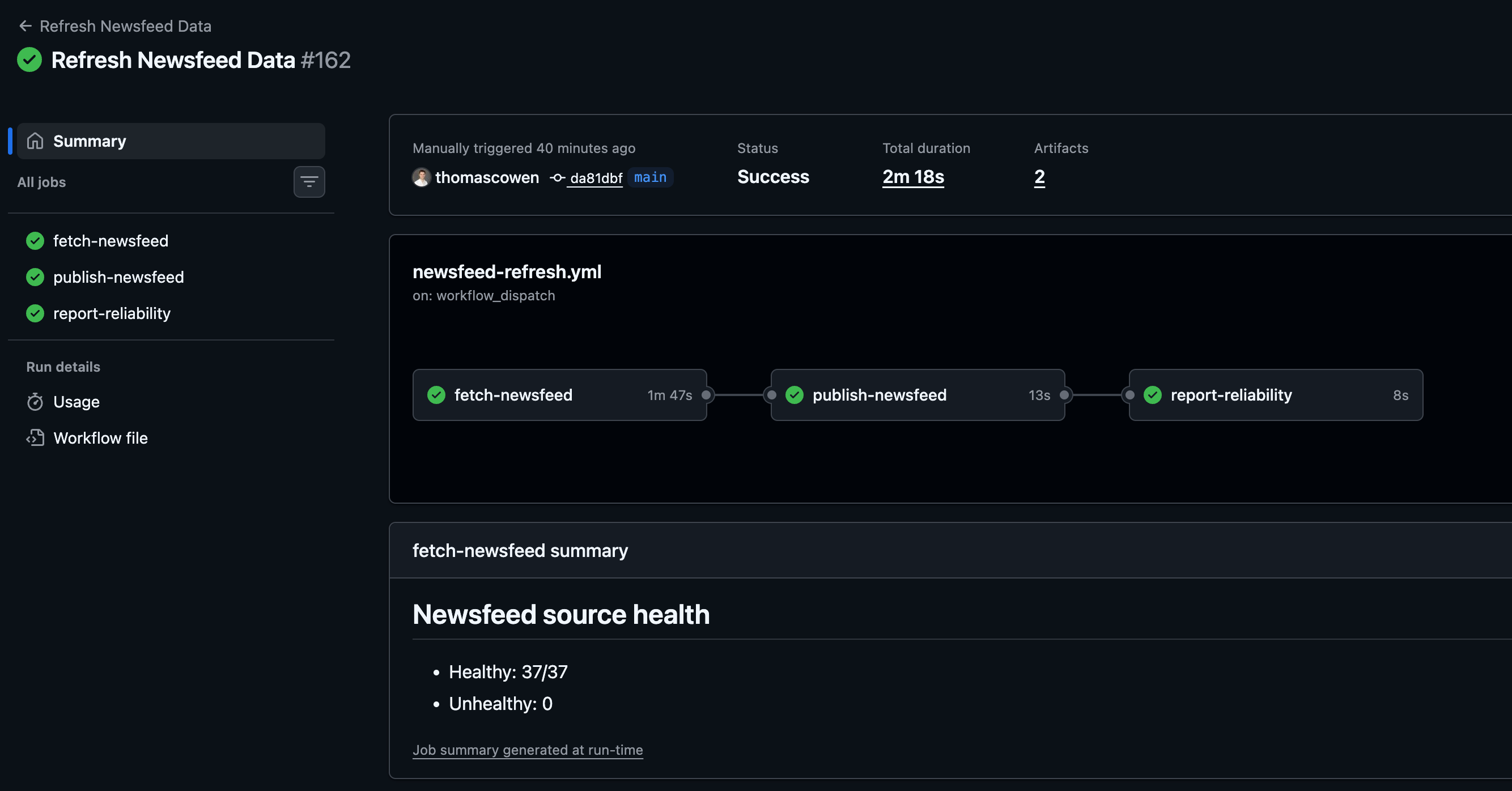The image size is (1512, 791).
Task: Click the 'newsfeed-refresh.yml' heading
Action: (x=507, y=271)
